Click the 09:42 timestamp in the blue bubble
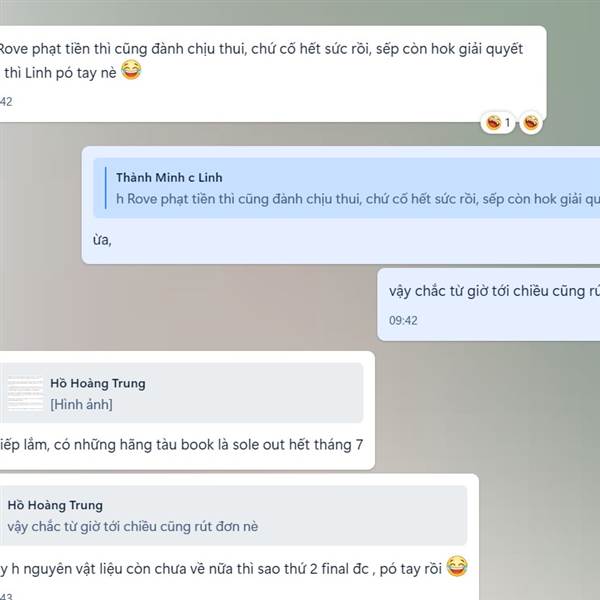Image resolution: width=600 pixels, height=600 pixels. pos(403,320)
